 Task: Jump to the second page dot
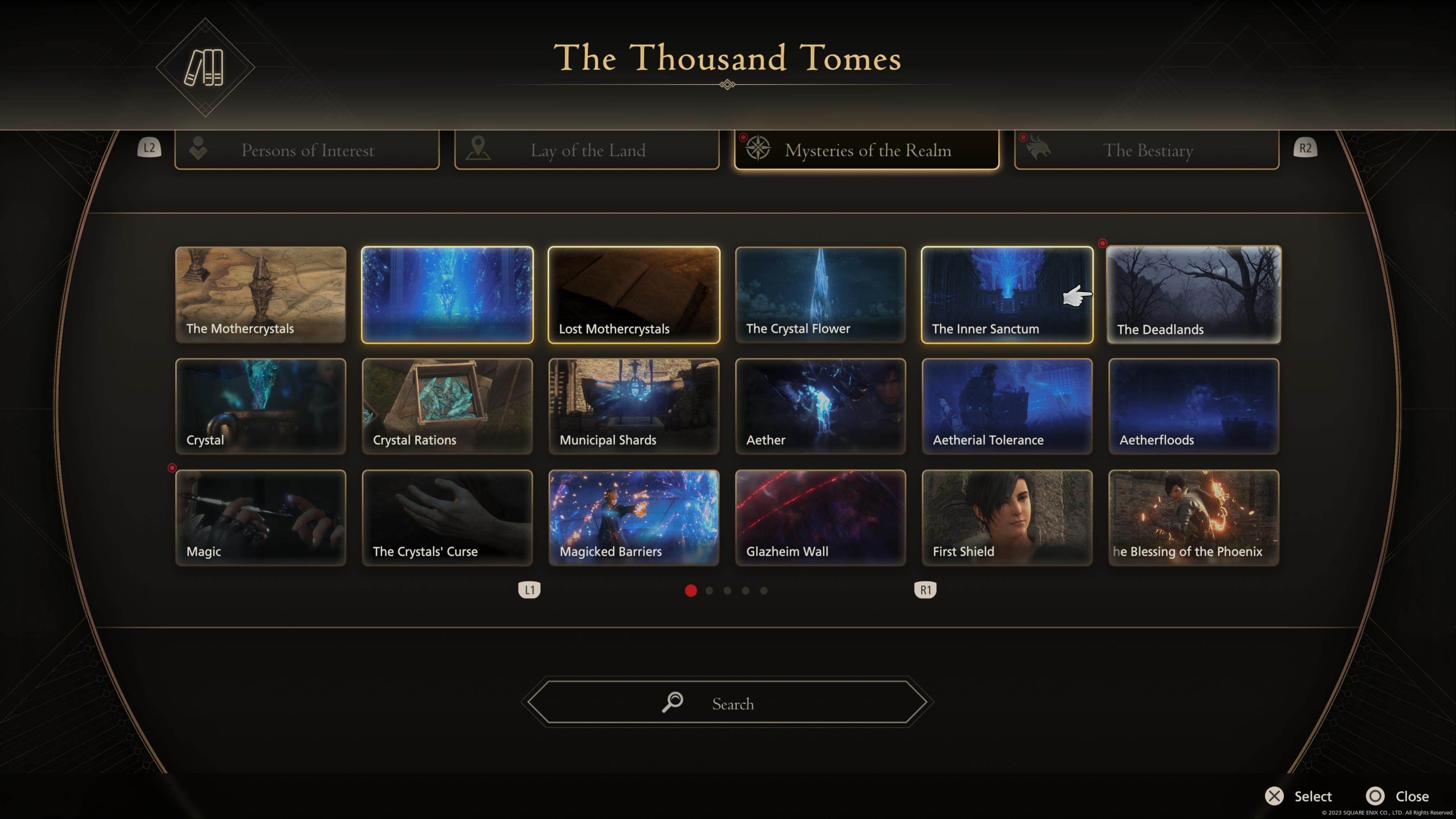click(x=709, y=590)
